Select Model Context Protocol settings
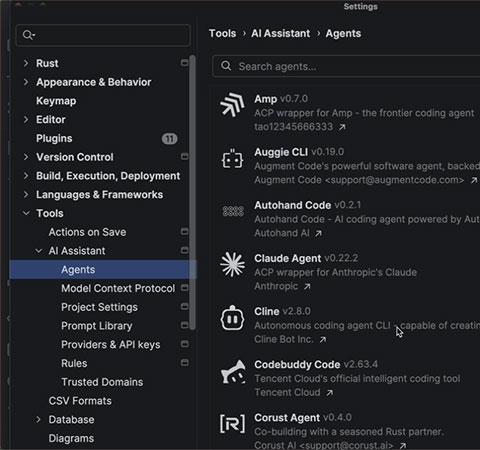The image size is (480, 450). point(118,288)
